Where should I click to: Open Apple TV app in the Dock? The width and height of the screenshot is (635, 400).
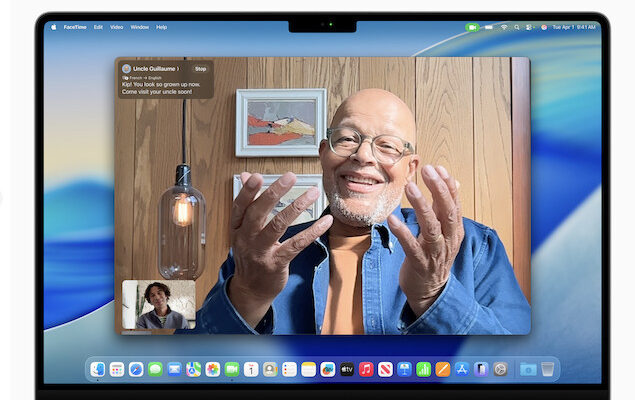[x=347, y=369]
